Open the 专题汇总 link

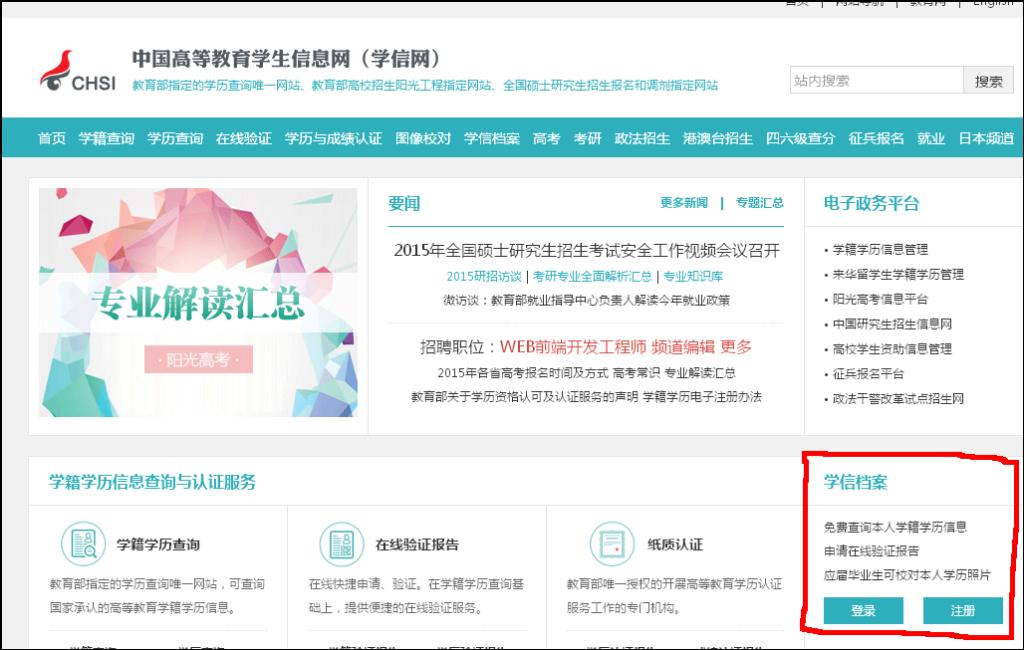click(x=760, y=202)
